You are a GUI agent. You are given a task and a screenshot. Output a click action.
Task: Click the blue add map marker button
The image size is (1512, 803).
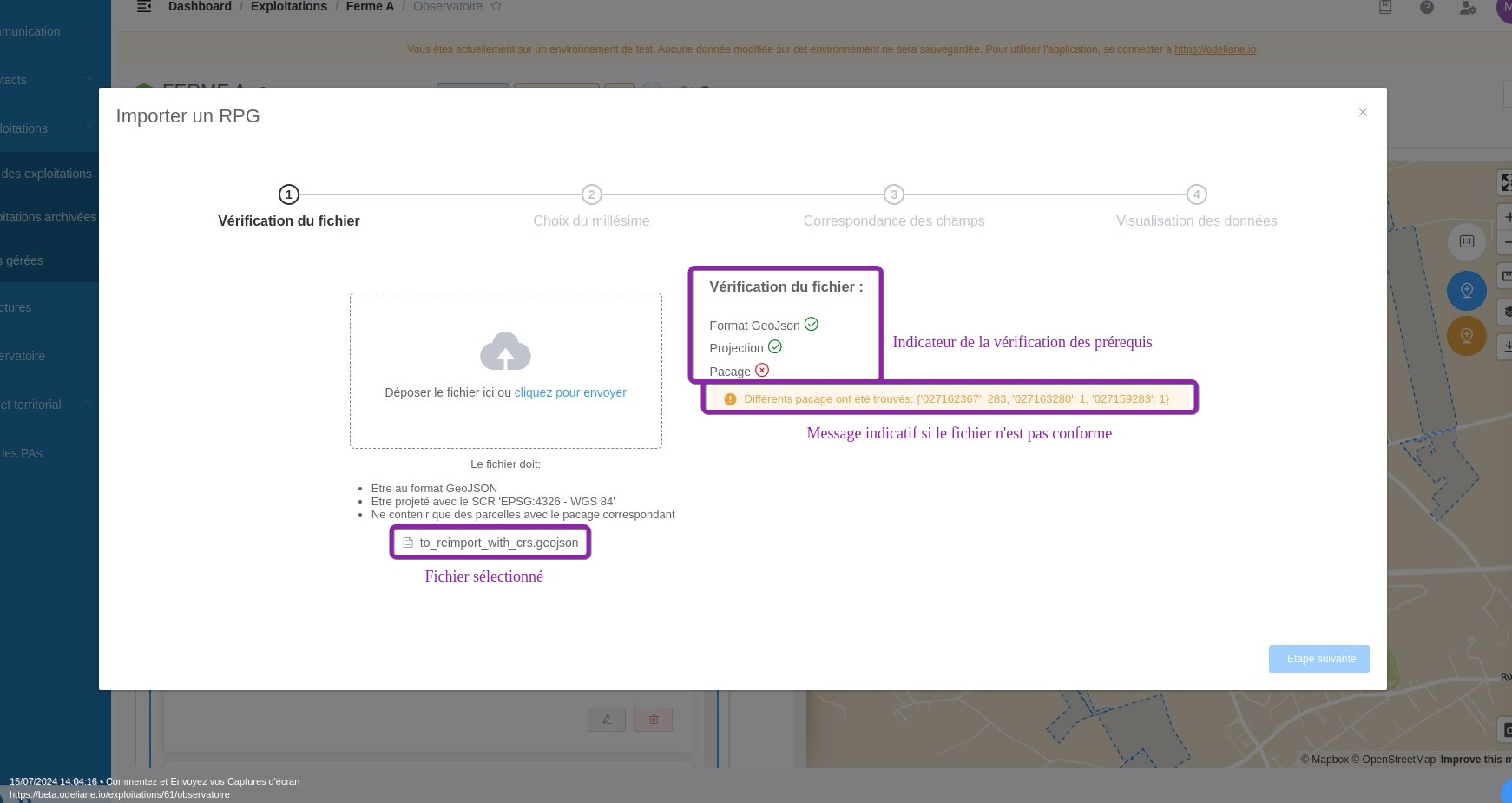1466,290
